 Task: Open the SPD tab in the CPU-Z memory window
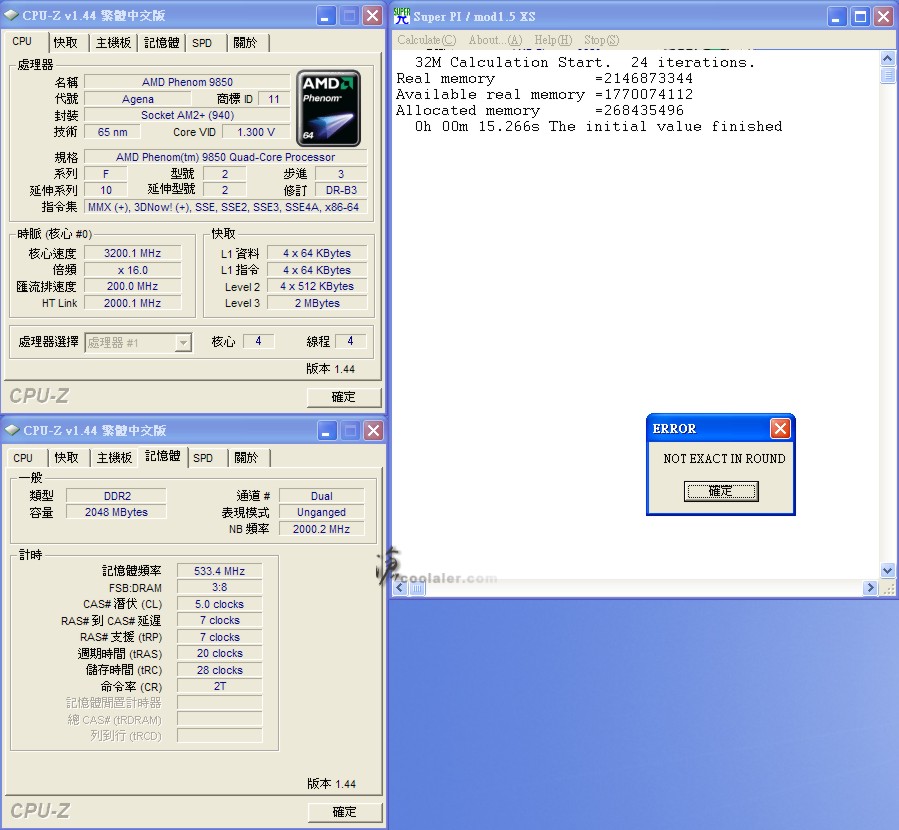click(x=204, y=458)
